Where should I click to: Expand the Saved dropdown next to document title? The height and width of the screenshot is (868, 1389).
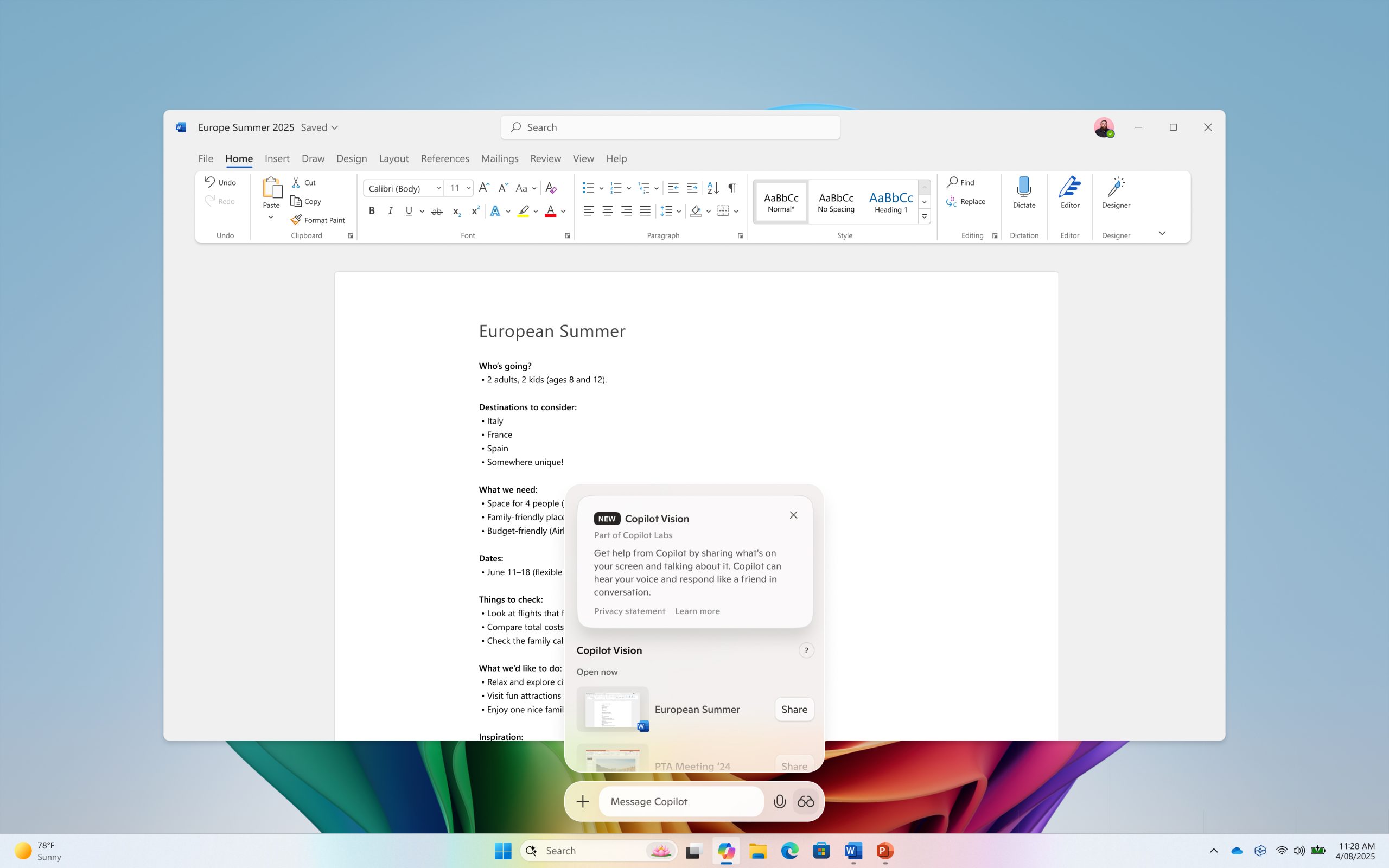click(x=335, y=127)
